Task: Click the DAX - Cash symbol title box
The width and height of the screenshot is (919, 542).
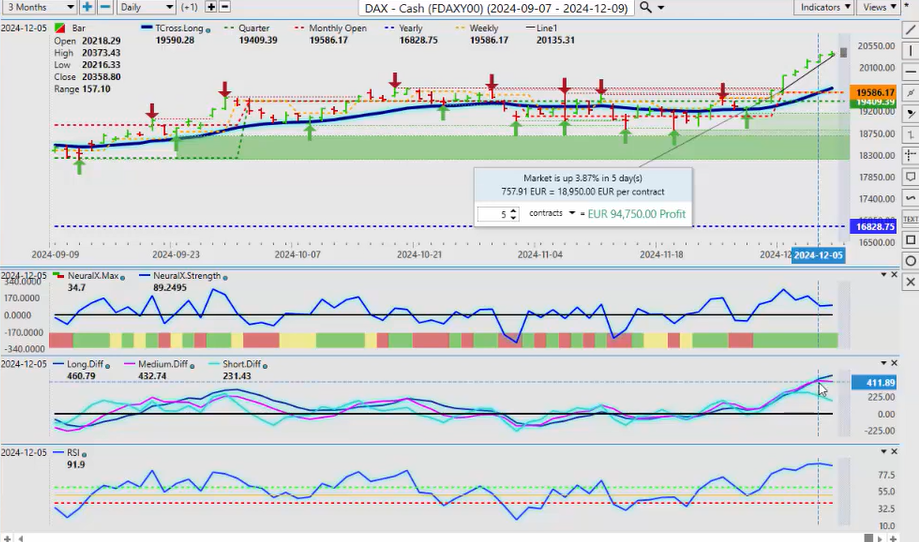Action: click(x=496, y=8)
